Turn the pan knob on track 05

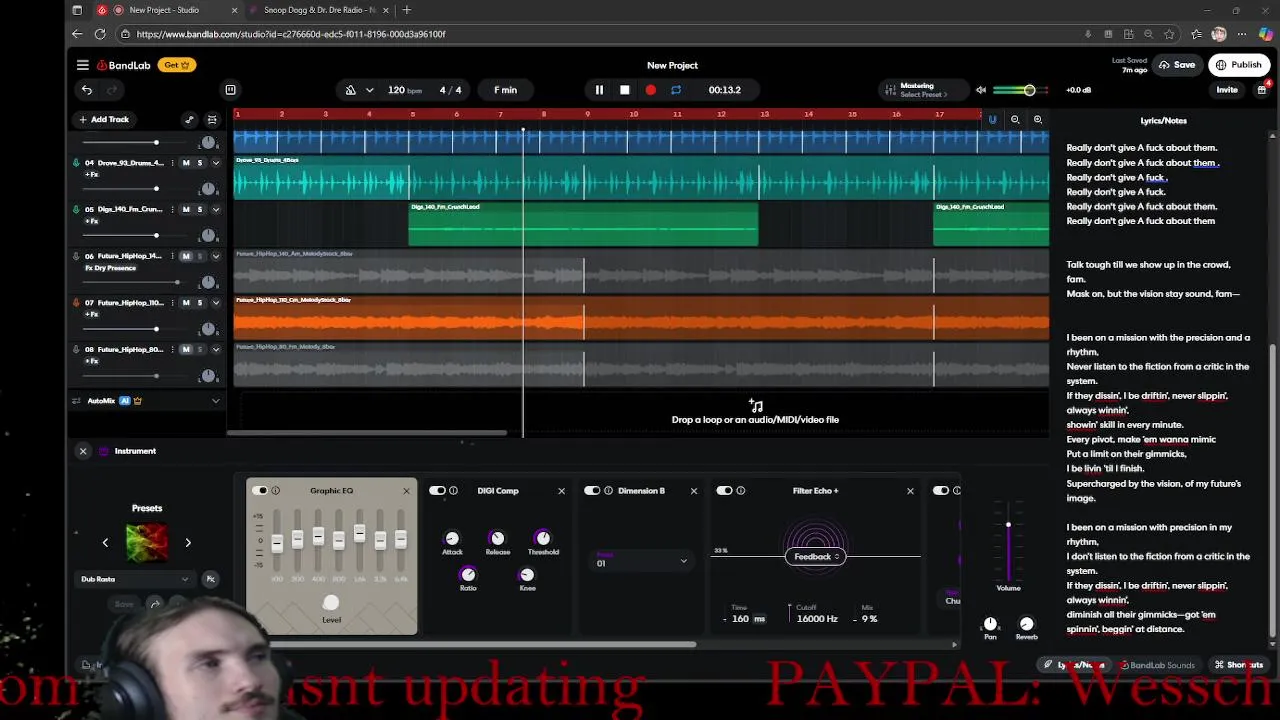click(x=208, y=236)
